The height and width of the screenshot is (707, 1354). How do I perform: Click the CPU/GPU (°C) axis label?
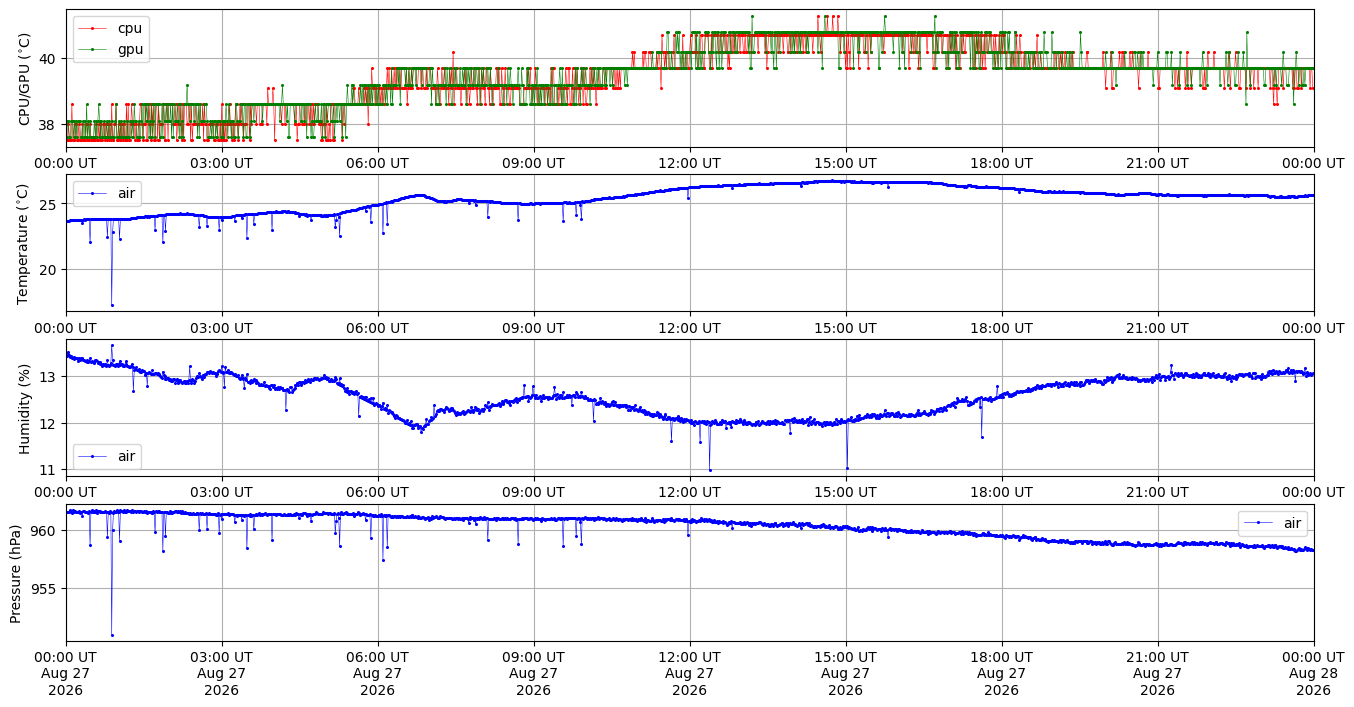[25, 79]
